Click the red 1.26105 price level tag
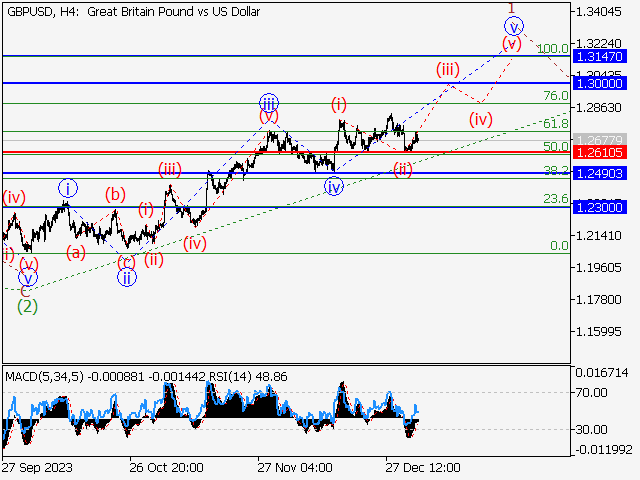 tap(600, 153)
